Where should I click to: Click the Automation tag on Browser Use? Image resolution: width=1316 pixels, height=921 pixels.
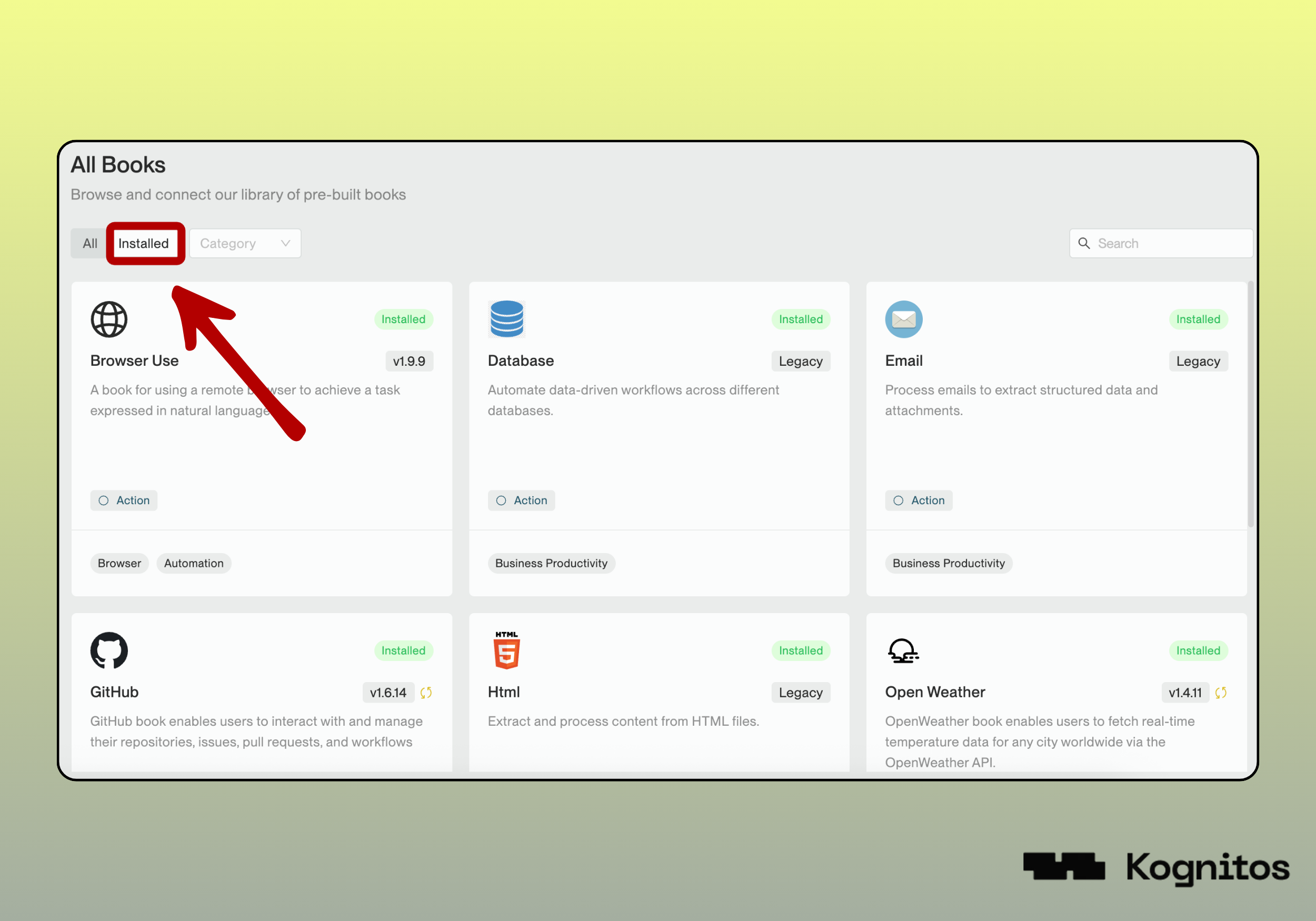(x=194, y=563)
